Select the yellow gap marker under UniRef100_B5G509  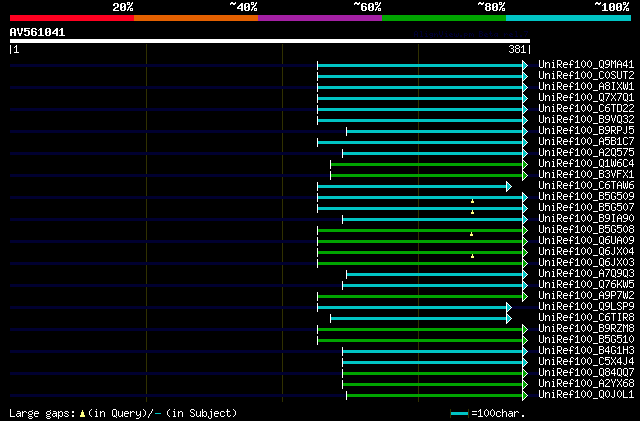click(472, 201)
